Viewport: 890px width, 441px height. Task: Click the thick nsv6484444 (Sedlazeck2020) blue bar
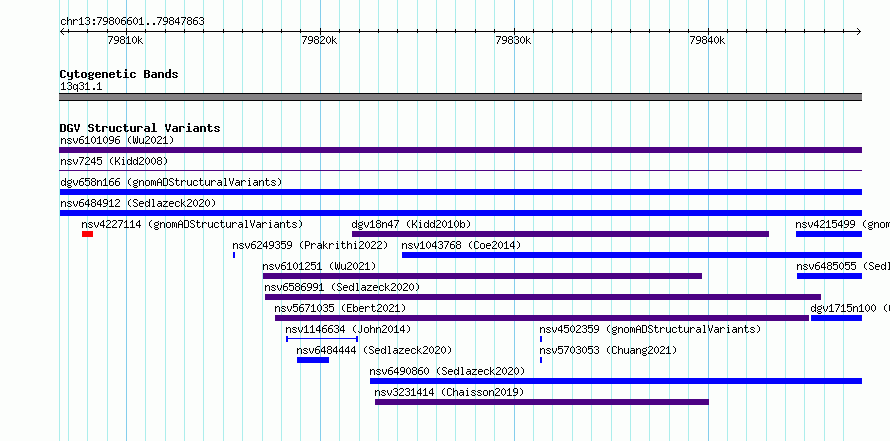point(313,360)
